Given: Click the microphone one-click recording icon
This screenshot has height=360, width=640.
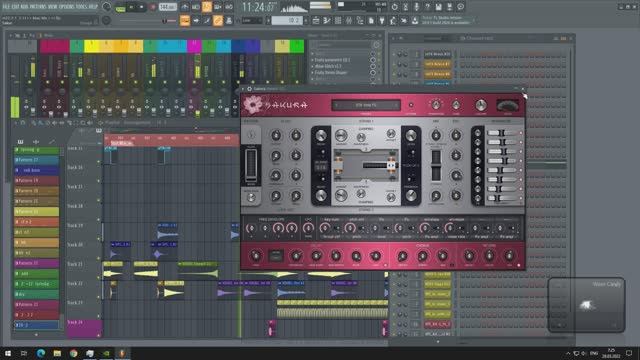Looking at the screenshot, I should coord(416,7).
